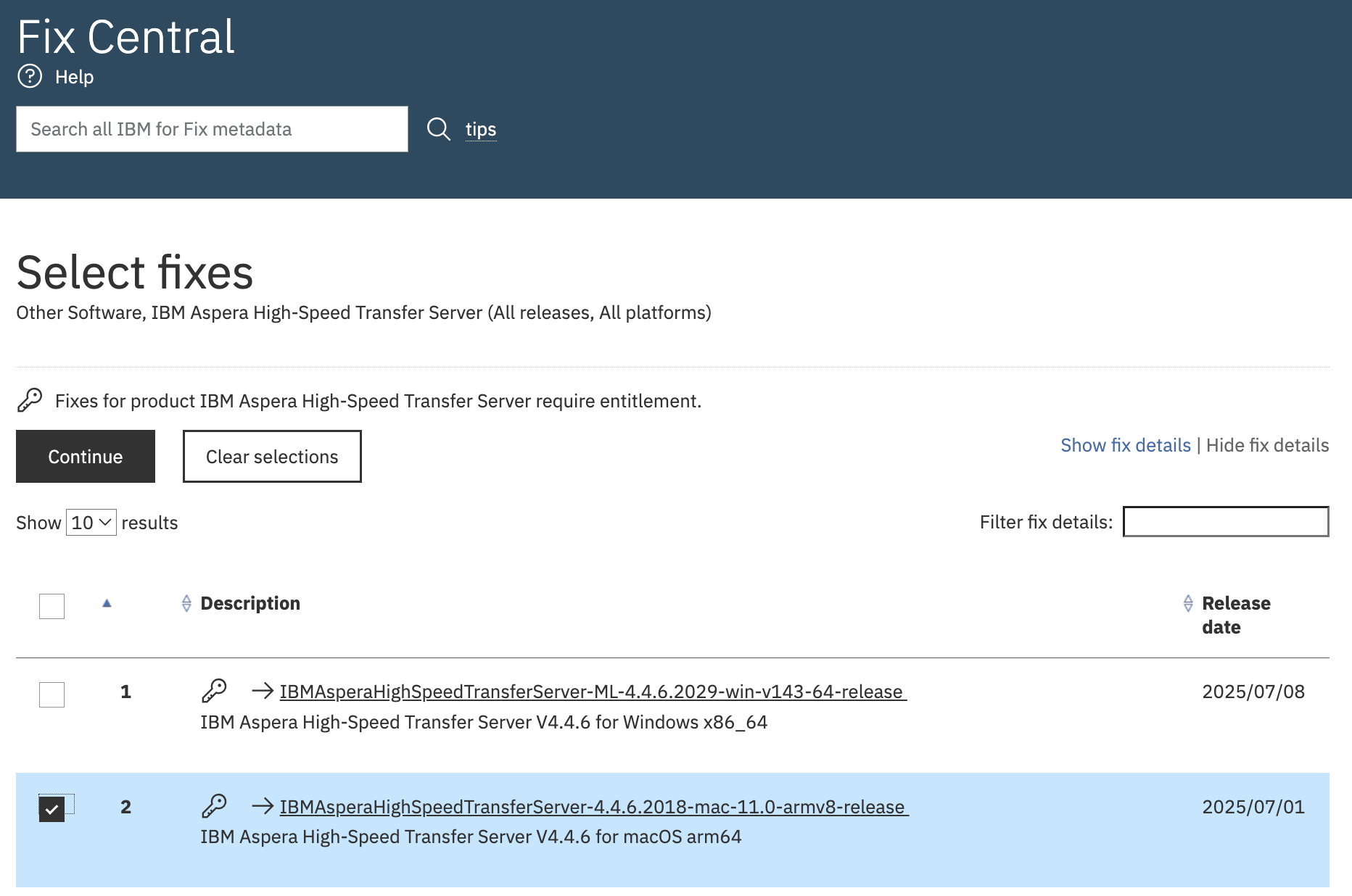
Task: Open the IBMAsperaHighSpeedTransferServer-4.4.6.2018-mac-11.0-armv8-release link
Action: (x=594, y=807)
